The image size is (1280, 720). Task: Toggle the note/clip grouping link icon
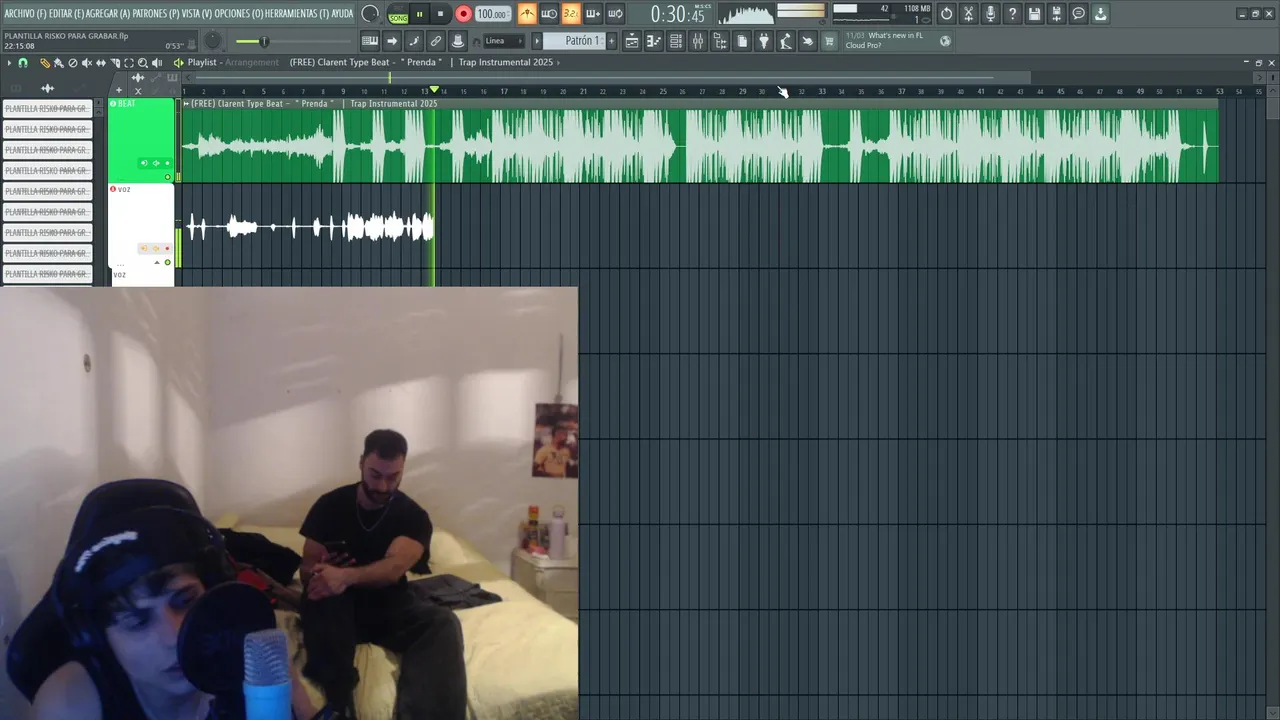click(x=436, y=41)
